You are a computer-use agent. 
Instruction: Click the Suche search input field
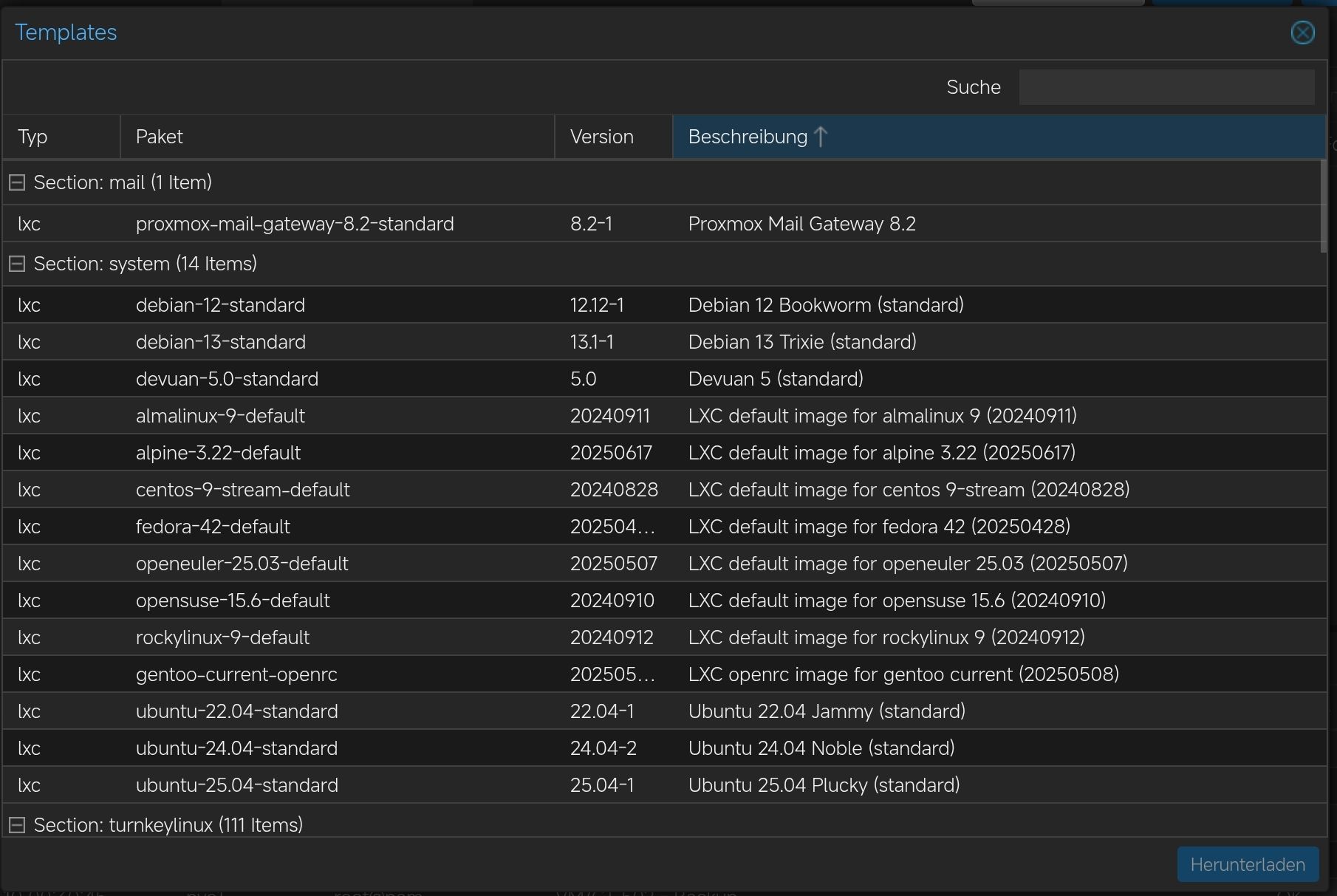[1166, 87]
